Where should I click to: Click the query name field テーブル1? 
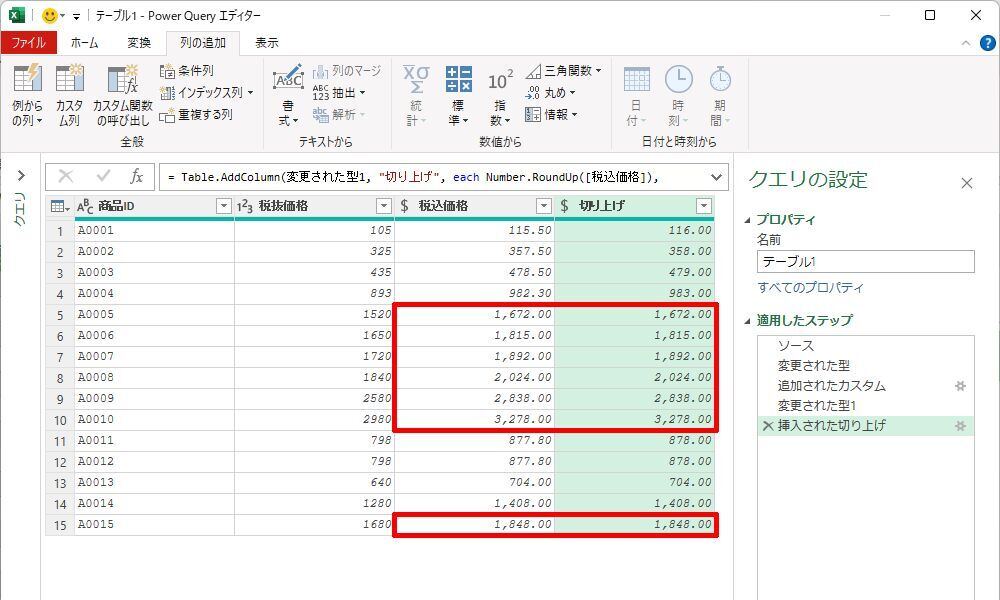[x=865, y=261]
